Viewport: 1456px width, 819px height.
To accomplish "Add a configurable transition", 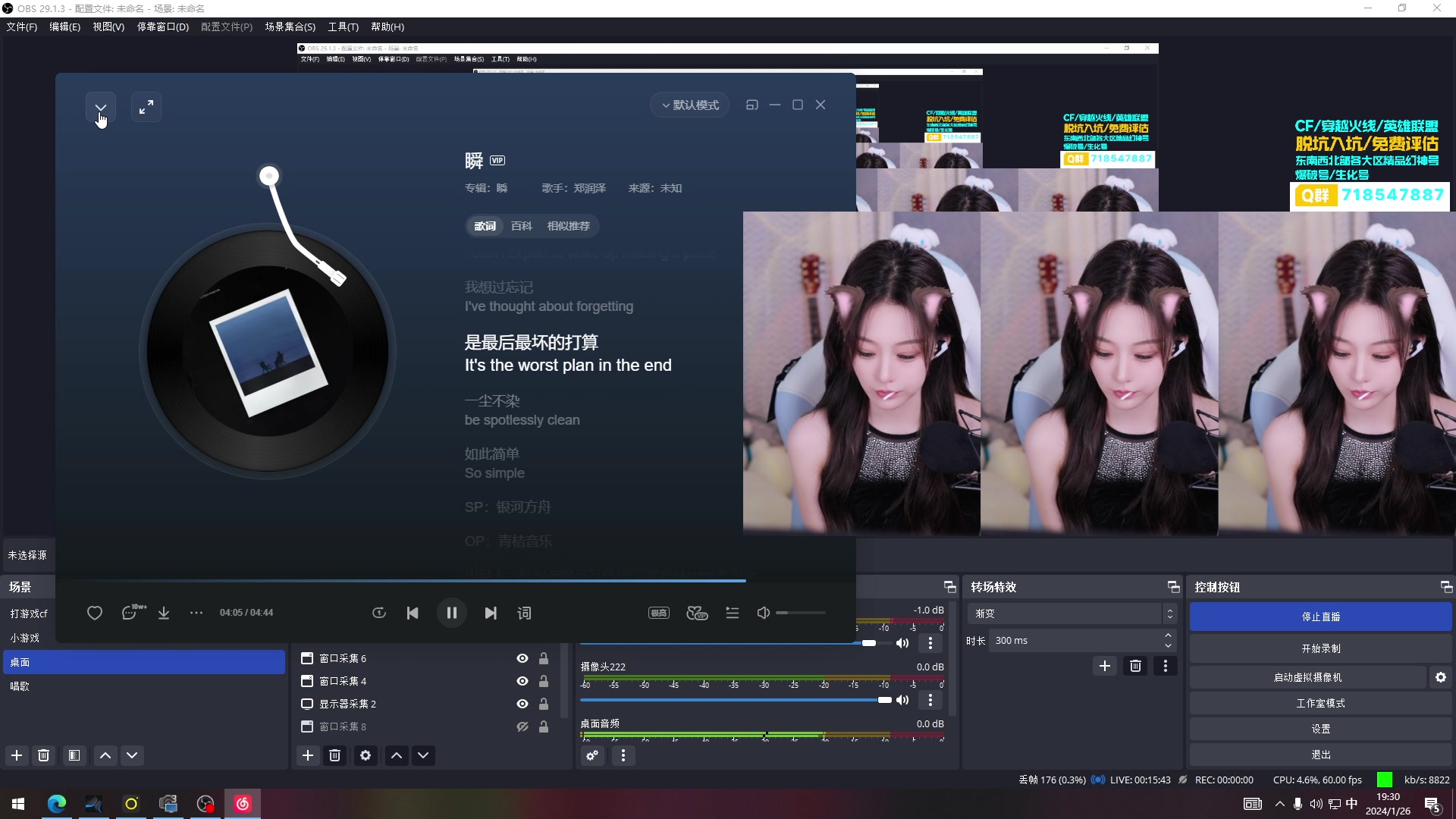I will (x=1105, y=666).
